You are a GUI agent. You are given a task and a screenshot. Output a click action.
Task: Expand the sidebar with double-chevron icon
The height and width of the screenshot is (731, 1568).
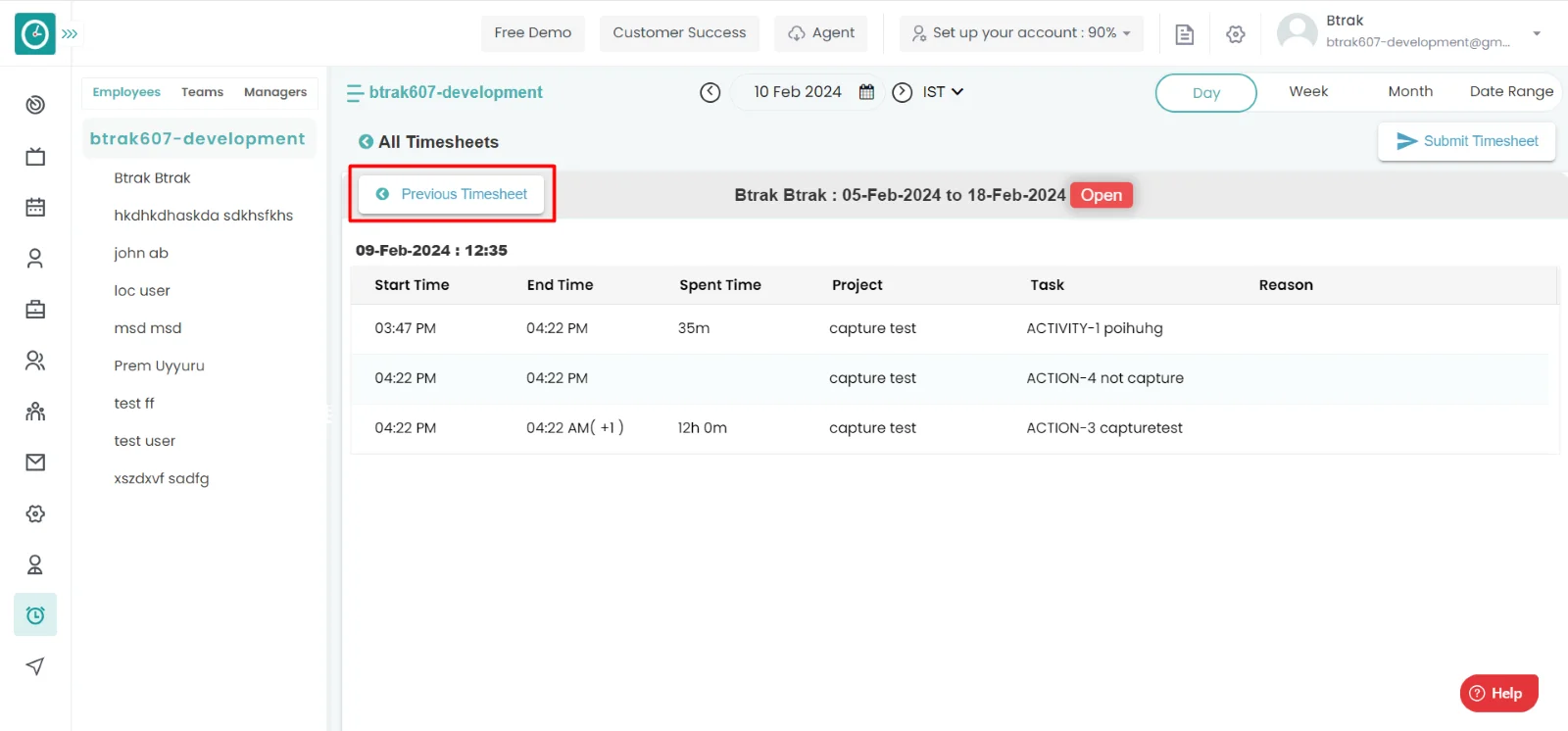pos(70,33)
